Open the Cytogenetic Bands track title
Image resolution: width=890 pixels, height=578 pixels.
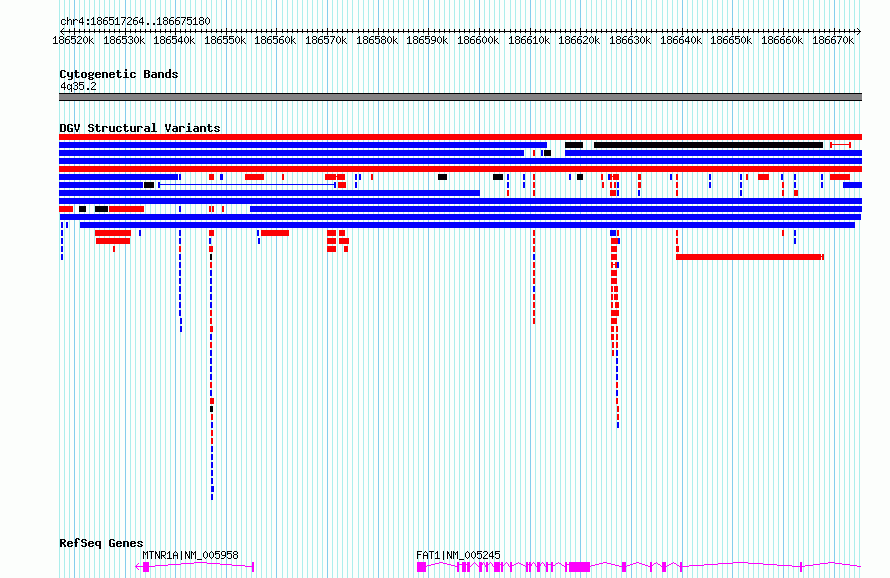119,74
